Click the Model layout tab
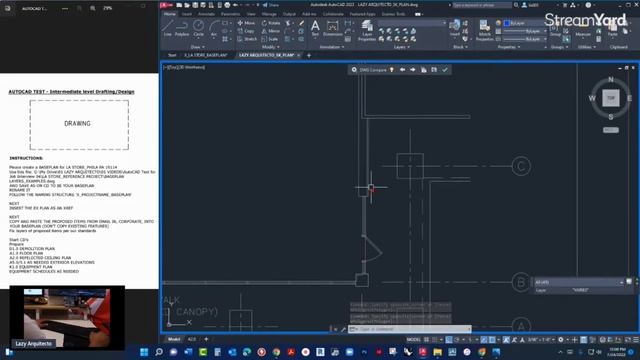This screenshot has width=640, height=360. coord(174,339)
